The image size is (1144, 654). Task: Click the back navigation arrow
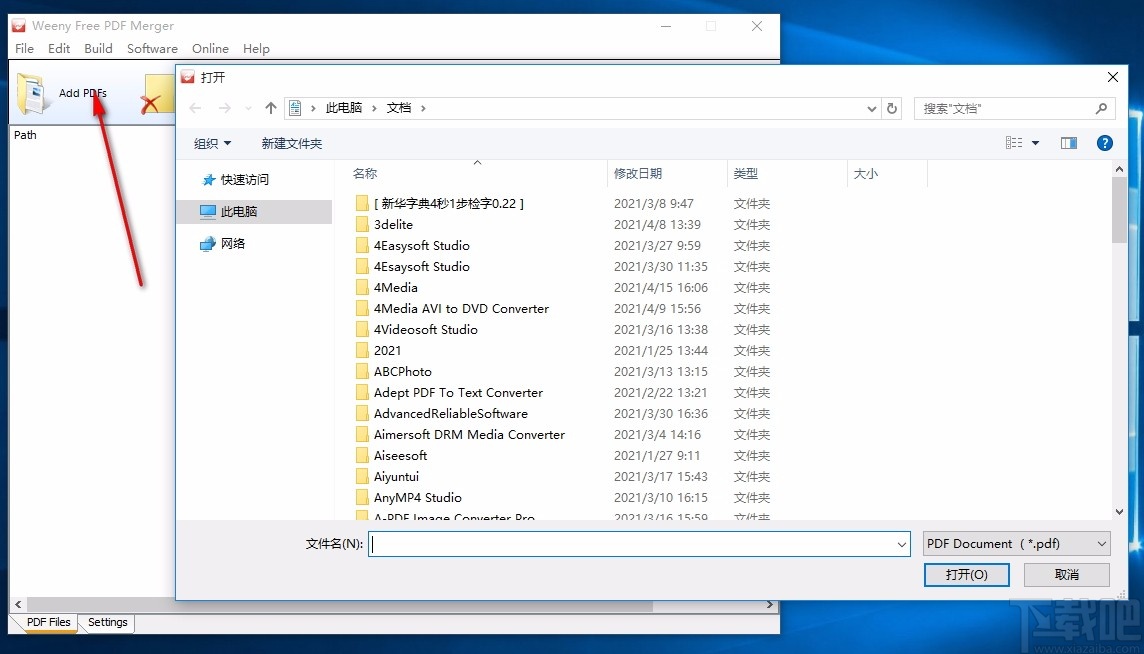[195, 108]
